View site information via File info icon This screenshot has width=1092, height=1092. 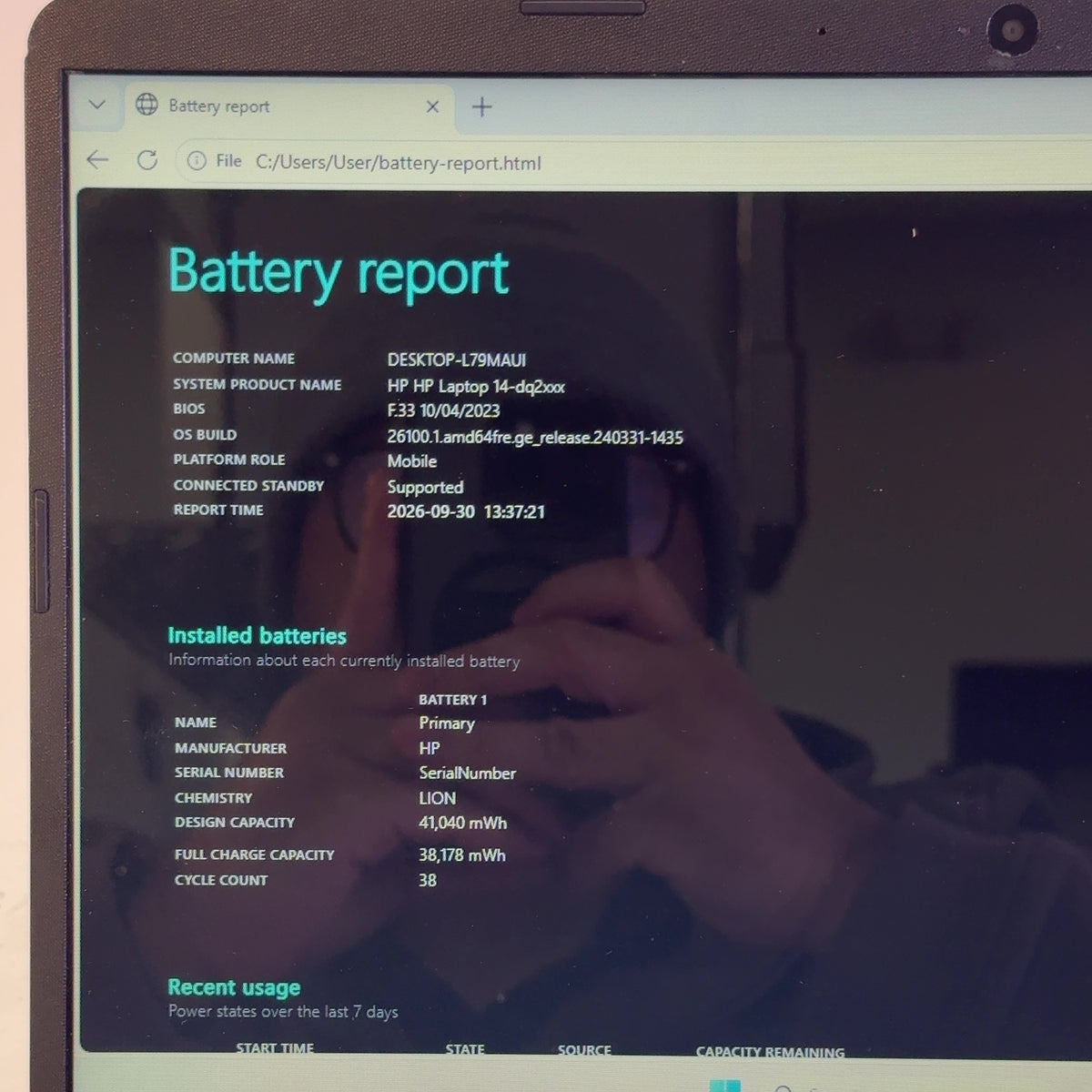pyautogui.click(x=196, y=161)
